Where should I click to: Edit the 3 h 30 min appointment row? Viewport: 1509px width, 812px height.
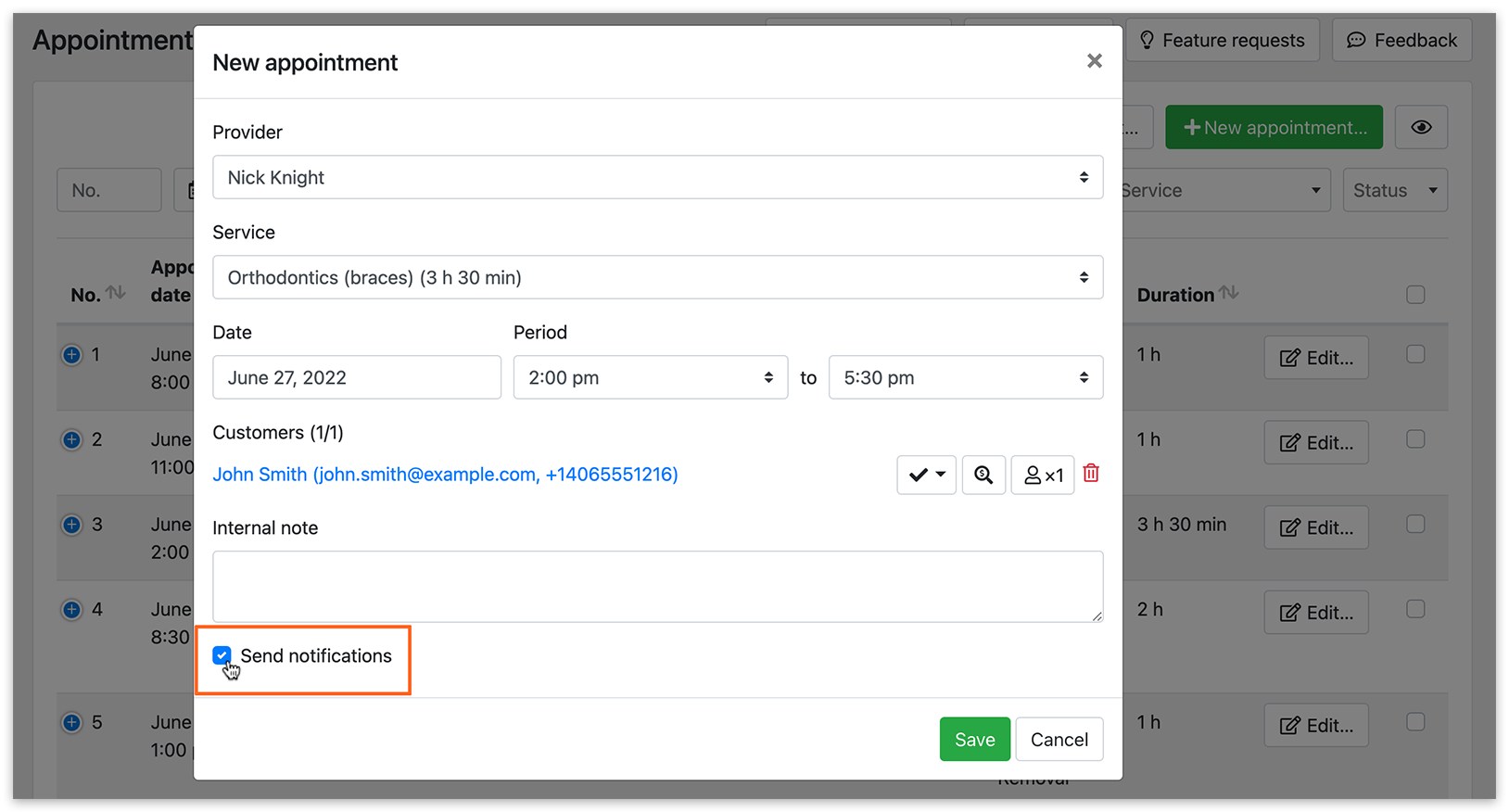tap(1316, 527)
